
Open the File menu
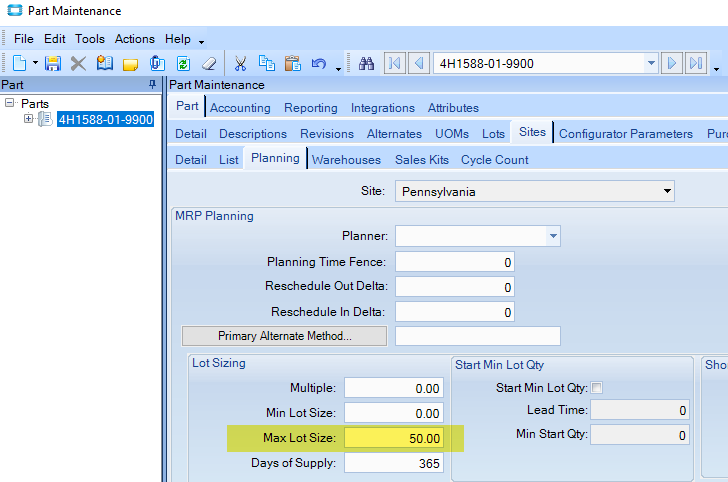[x=24, y=39]
